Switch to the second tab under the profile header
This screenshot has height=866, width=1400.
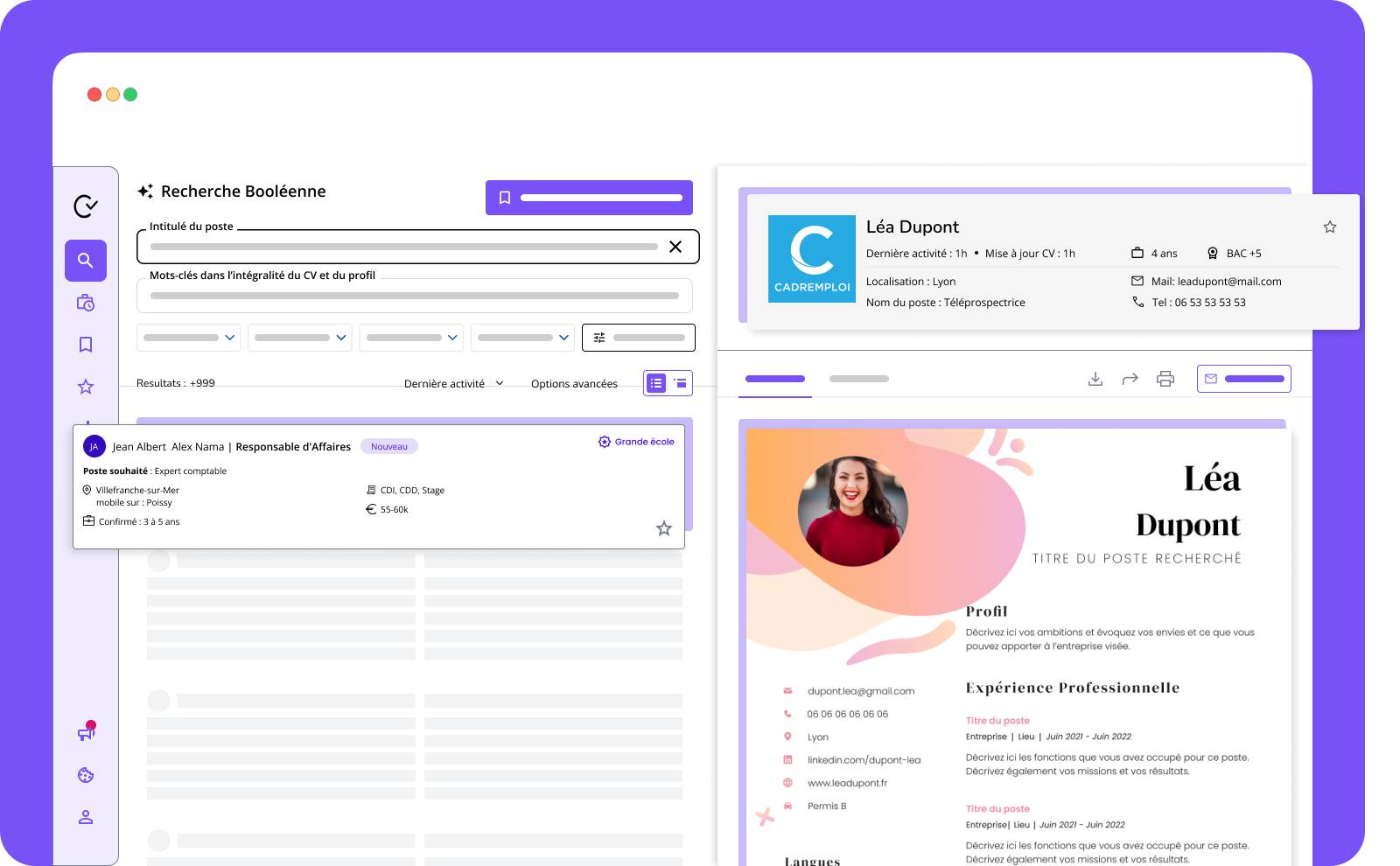point(858,379)
